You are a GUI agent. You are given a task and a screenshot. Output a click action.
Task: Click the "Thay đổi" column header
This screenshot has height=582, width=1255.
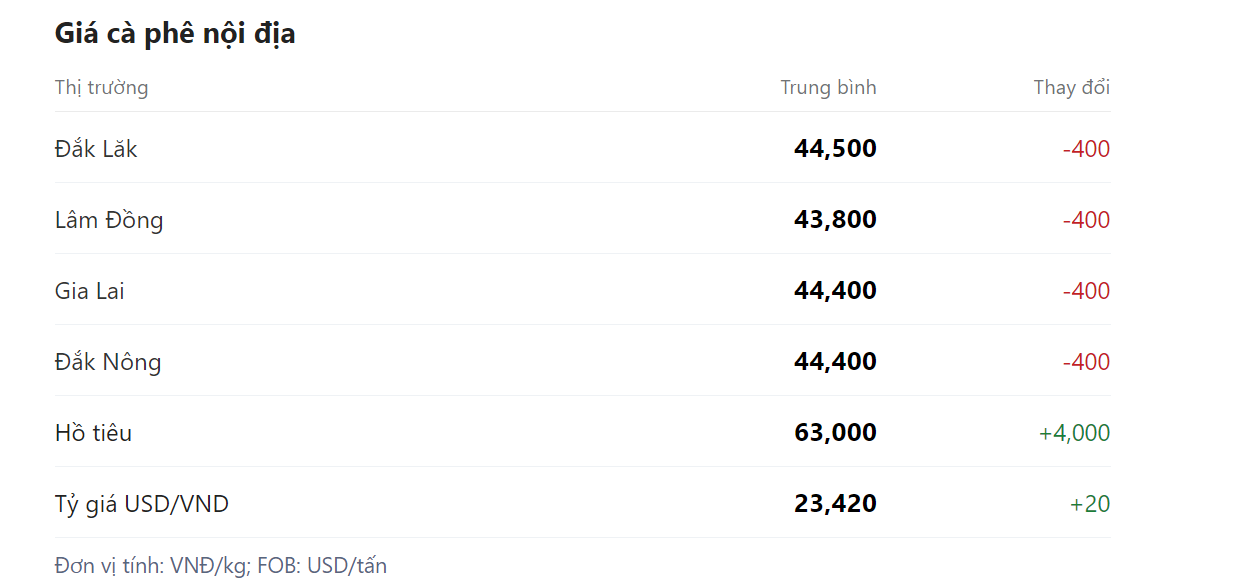(1071, 88)
